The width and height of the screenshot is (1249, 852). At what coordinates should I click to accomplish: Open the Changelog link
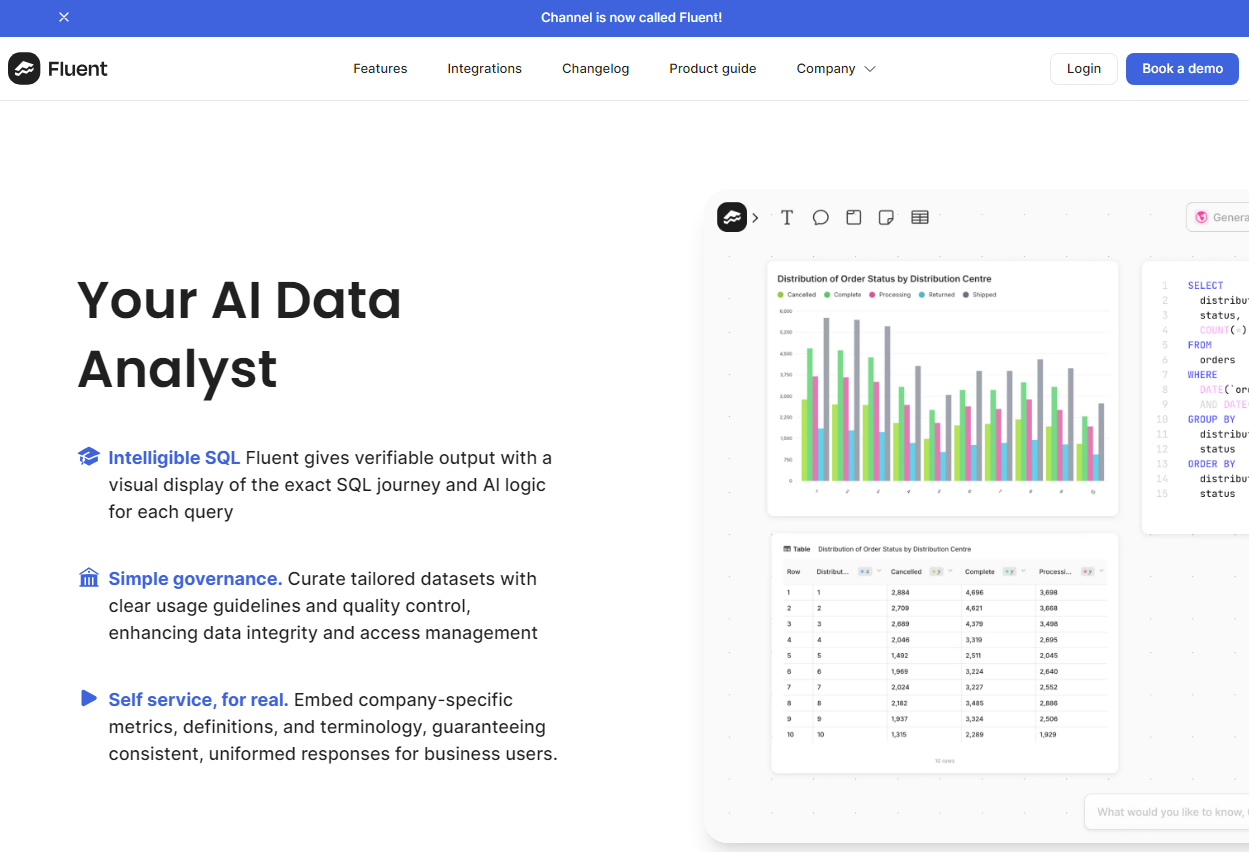tap(596, 69)
